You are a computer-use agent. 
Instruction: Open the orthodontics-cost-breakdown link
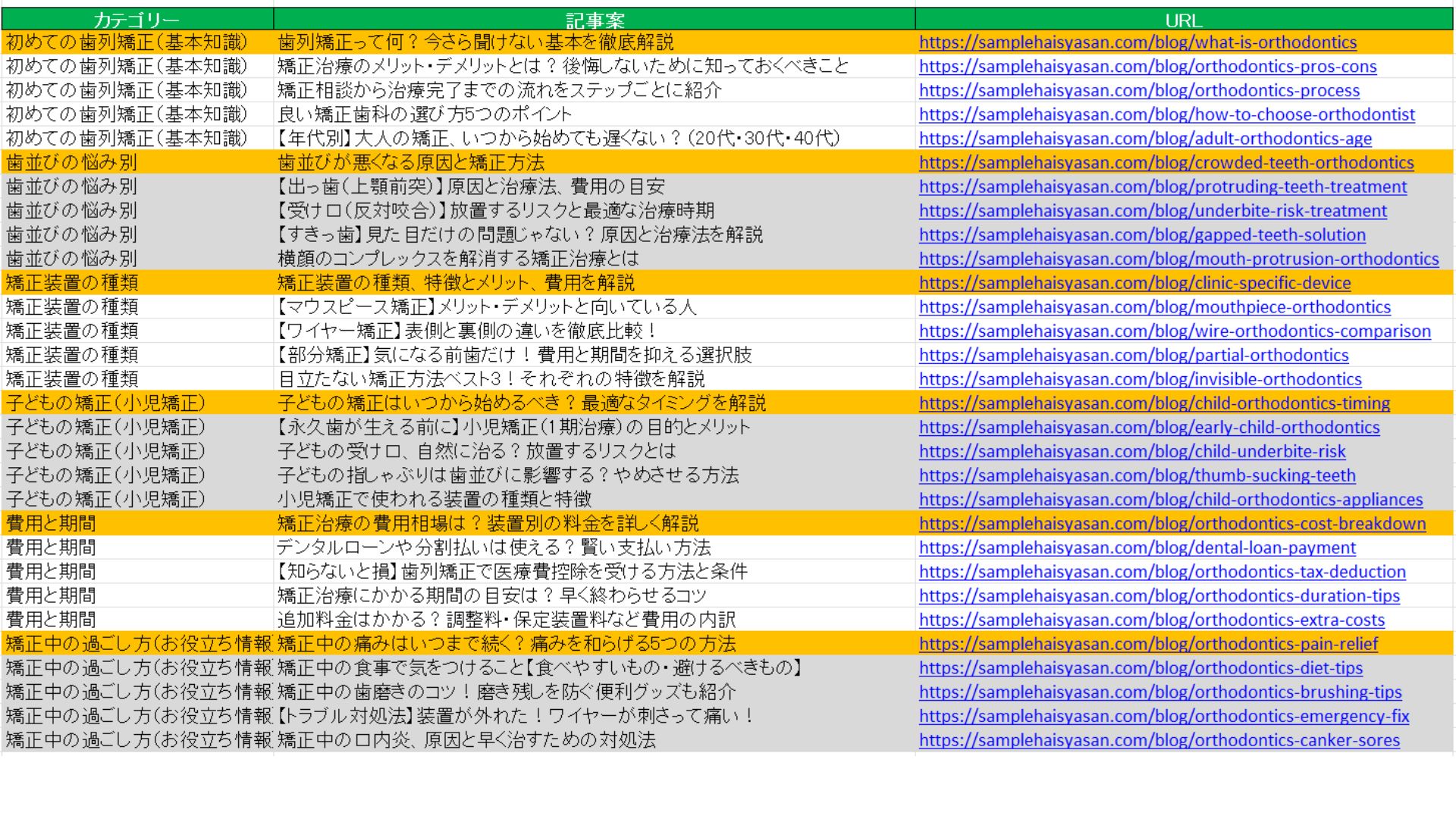pos(1172,524)
